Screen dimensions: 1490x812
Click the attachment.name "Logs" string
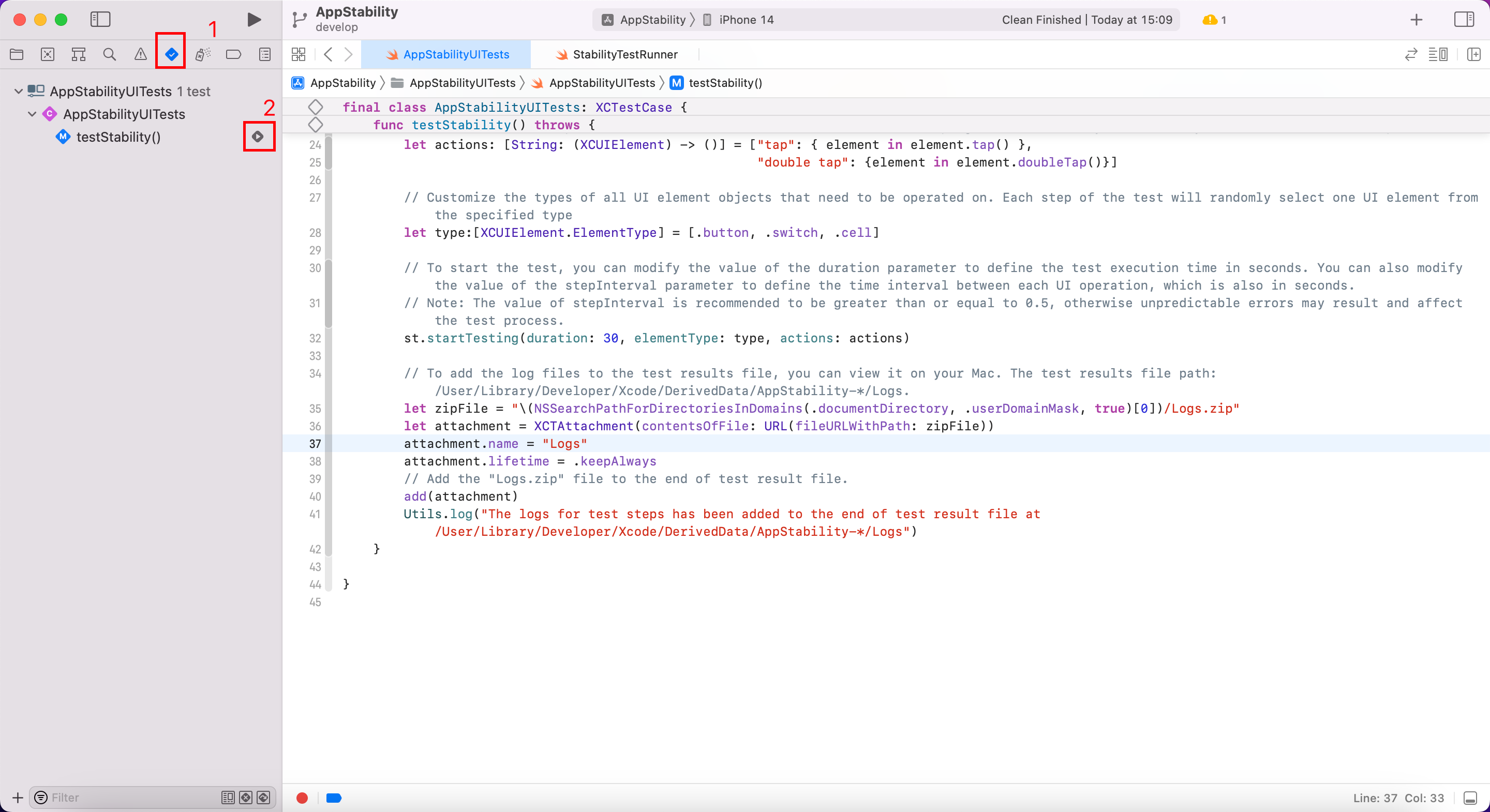click(564, 444)
